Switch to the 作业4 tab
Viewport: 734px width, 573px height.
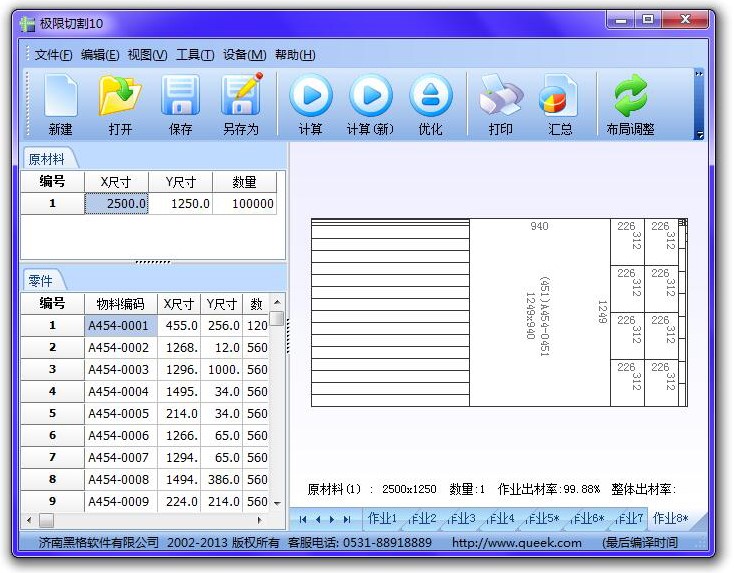500,518
